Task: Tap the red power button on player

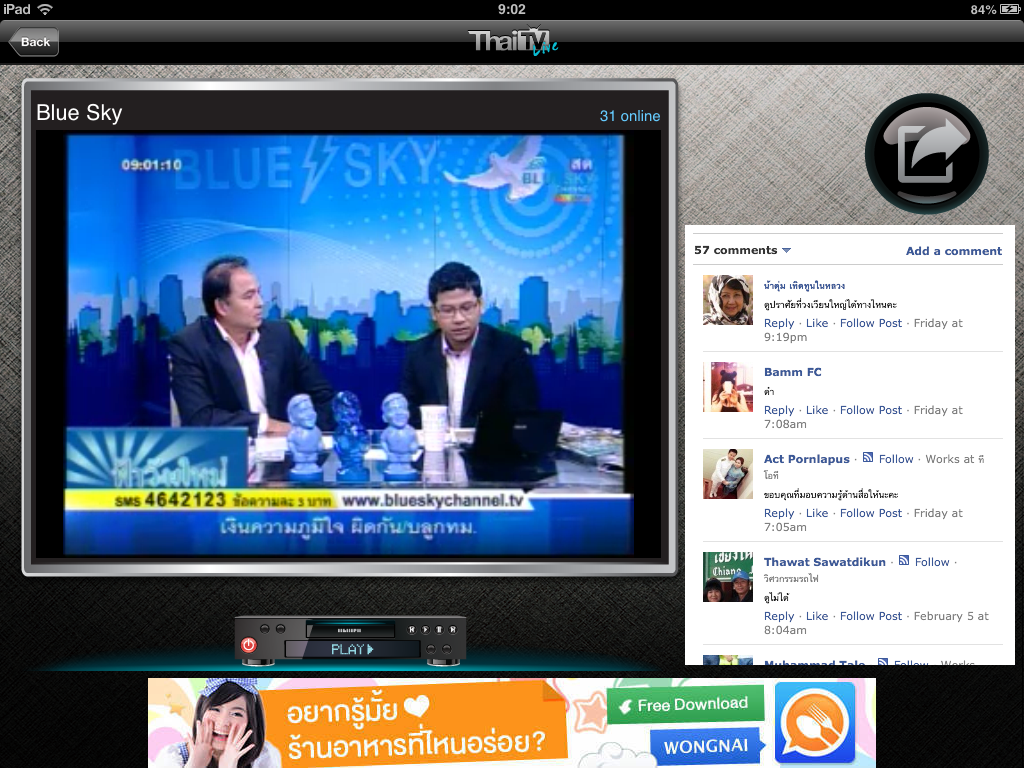Action: click(249, 645)
